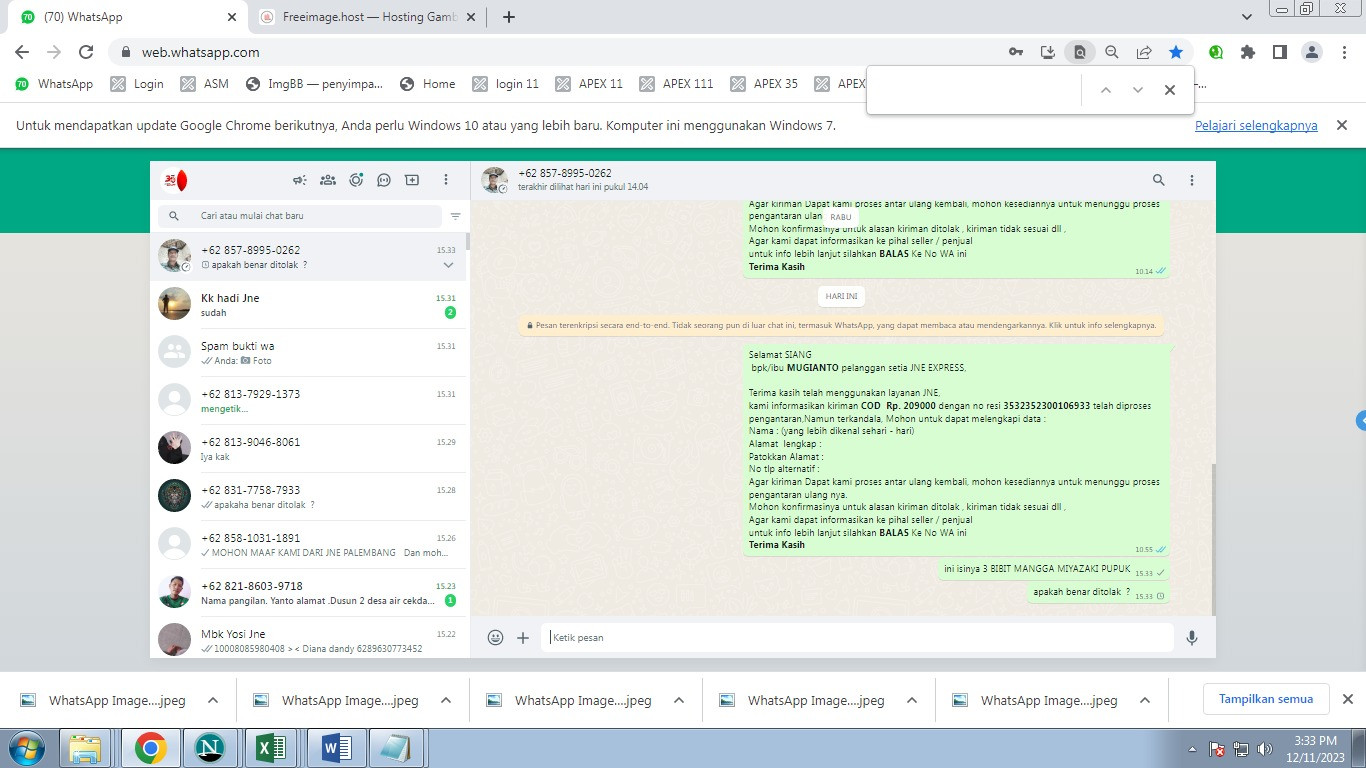Open the tab search dropdown arrow
Viewport: 1366px width, 768px height.
click(1247, 17)
